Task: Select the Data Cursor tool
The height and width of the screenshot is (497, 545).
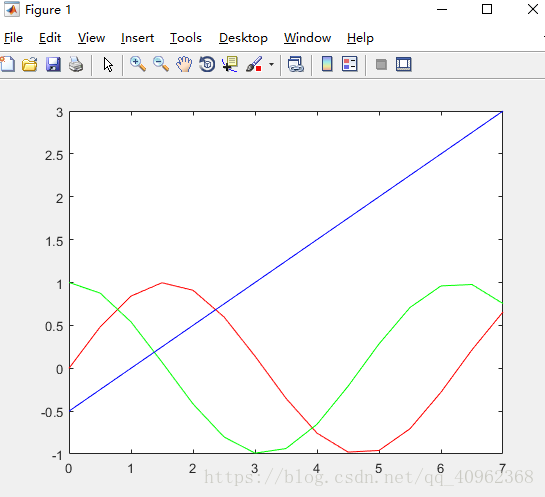Action: pos(230,64)
